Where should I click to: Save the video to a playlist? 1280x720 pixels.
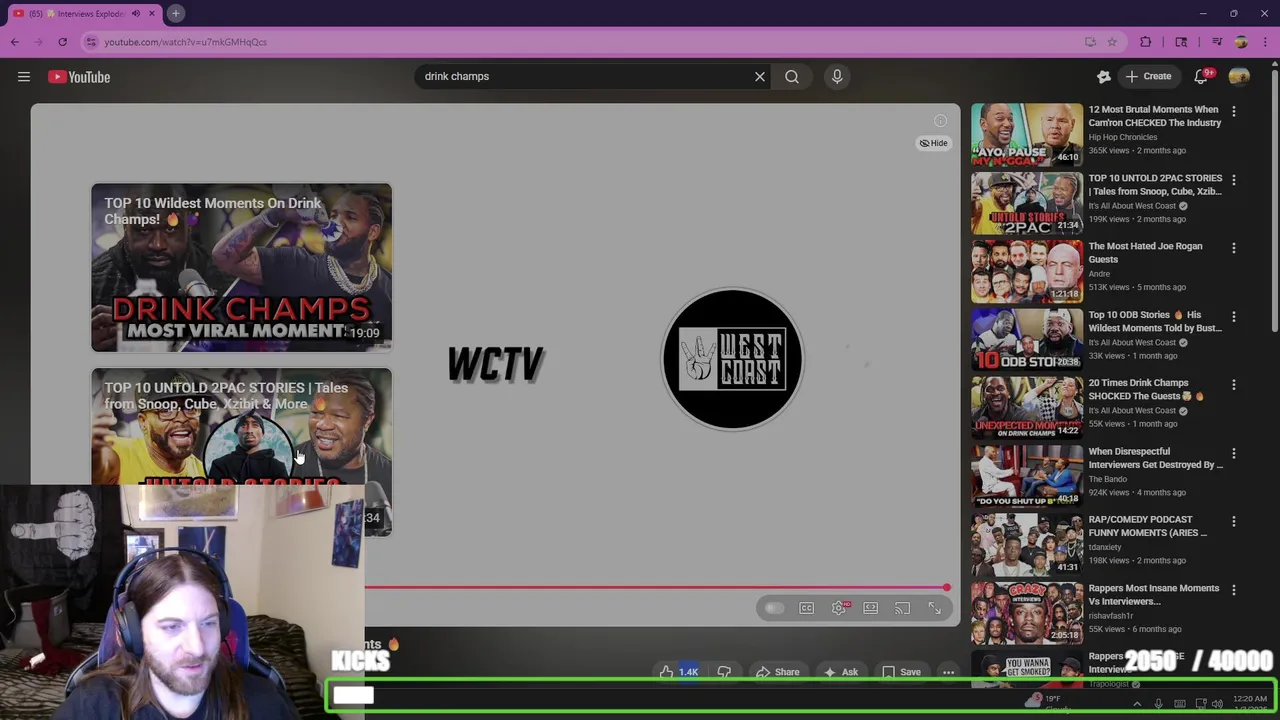[x=901, y=672]
